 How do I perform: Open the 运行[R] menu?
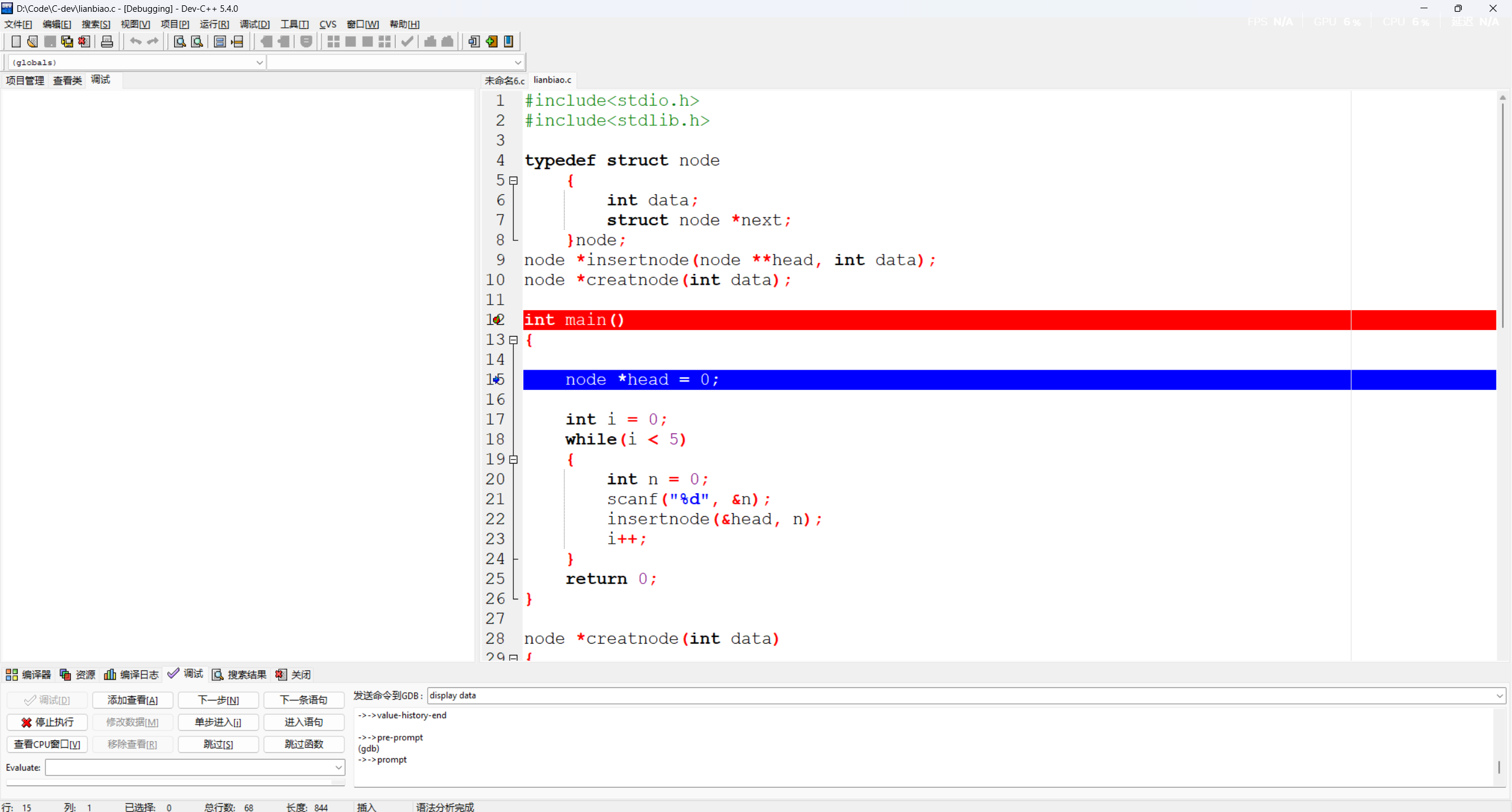214,24
